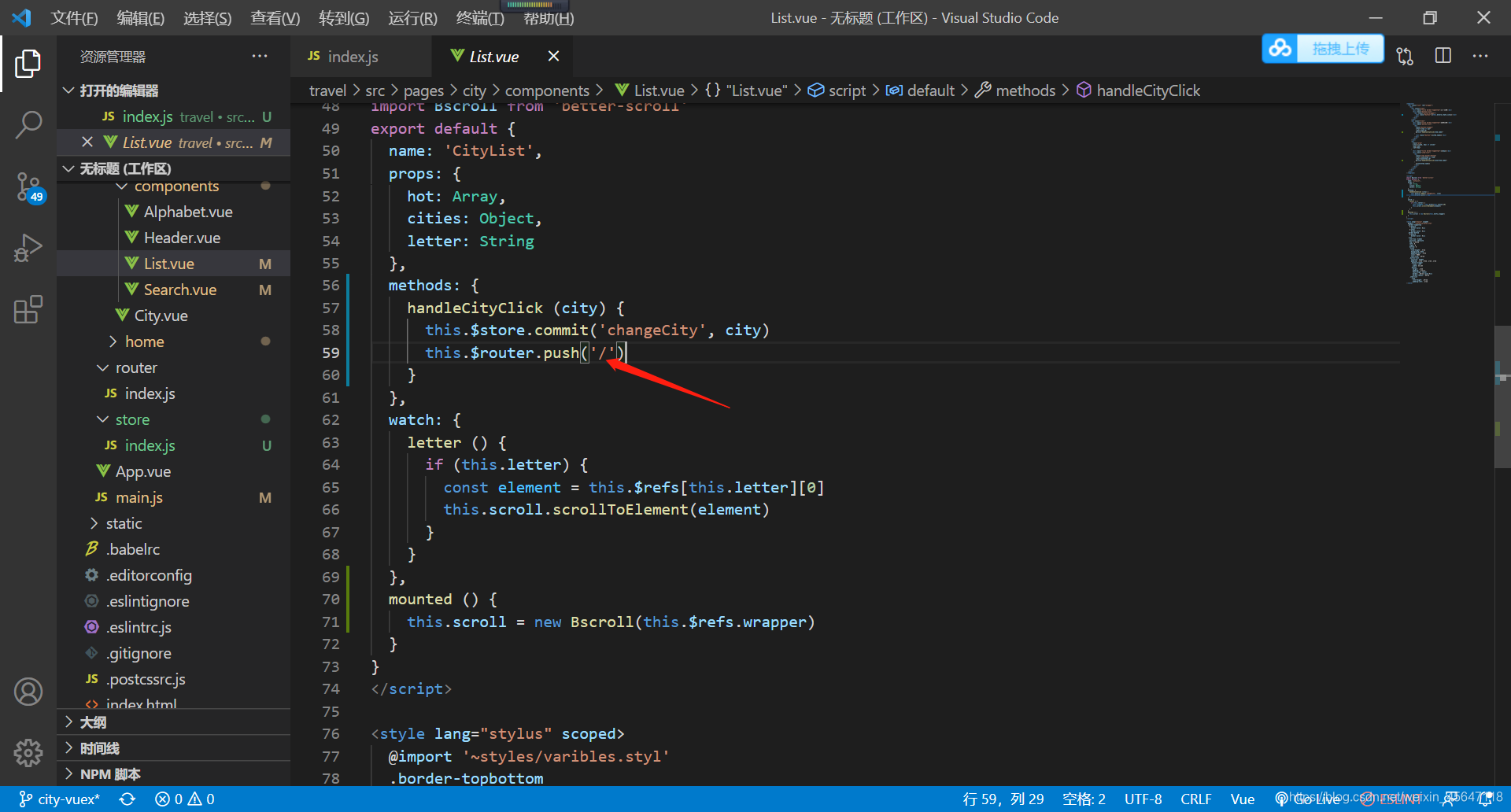Open .babelrc in the file tree
Image resolution: width=1511 pixels, height=812 pixels.
(x=173, y=549)
